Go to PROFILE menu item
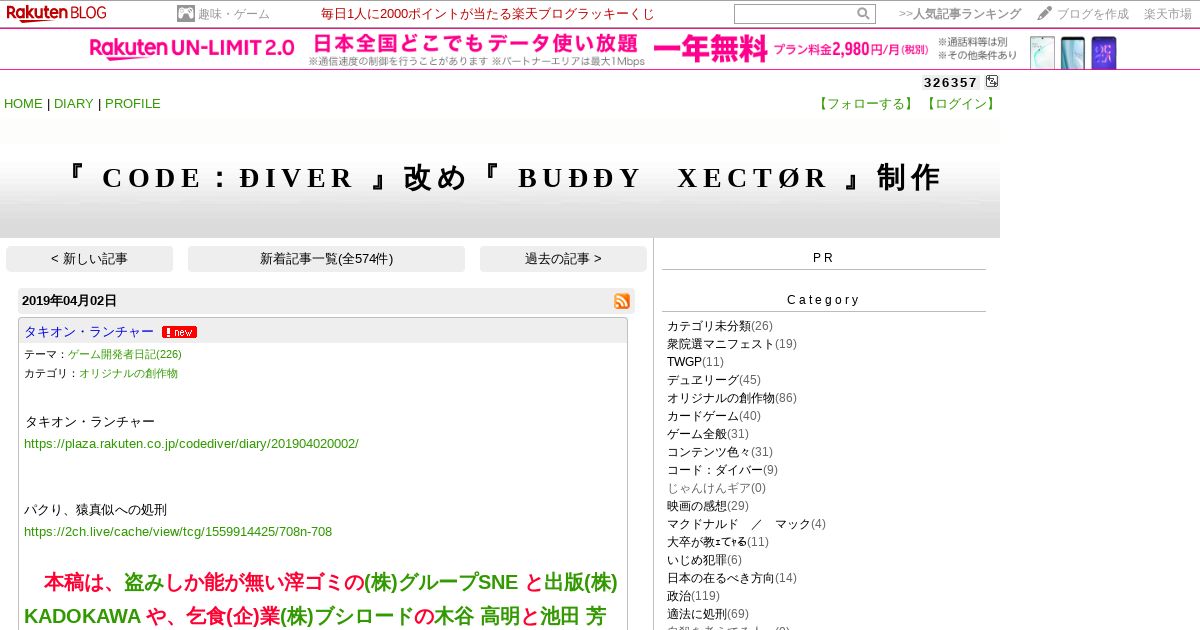Screen dimensions: 1200x630 coord(133,104)
